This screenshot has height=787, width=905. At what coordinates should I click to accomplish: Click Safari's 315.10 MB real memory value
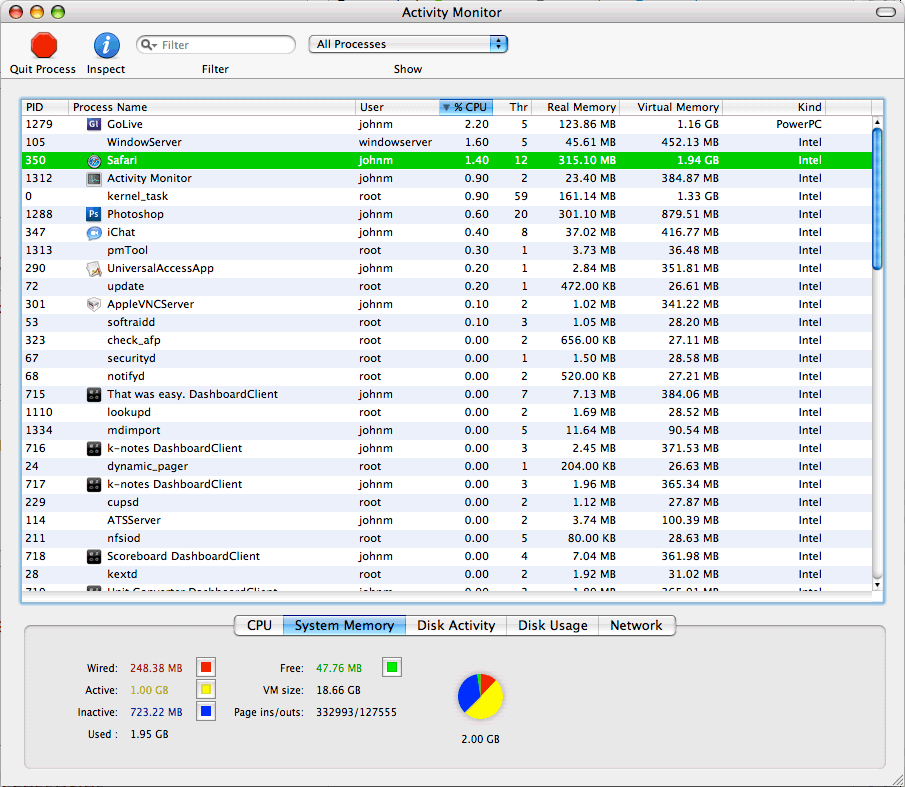coord(586,160)
